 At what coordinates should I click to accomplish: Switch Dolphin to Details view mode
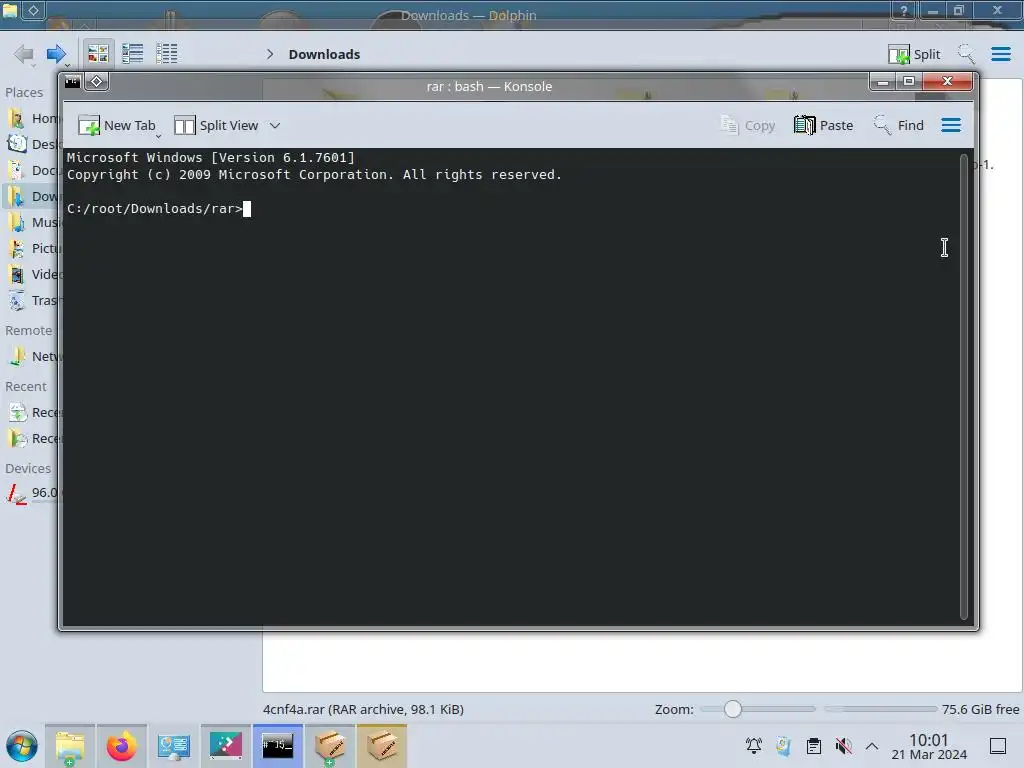tap(167, 54)
